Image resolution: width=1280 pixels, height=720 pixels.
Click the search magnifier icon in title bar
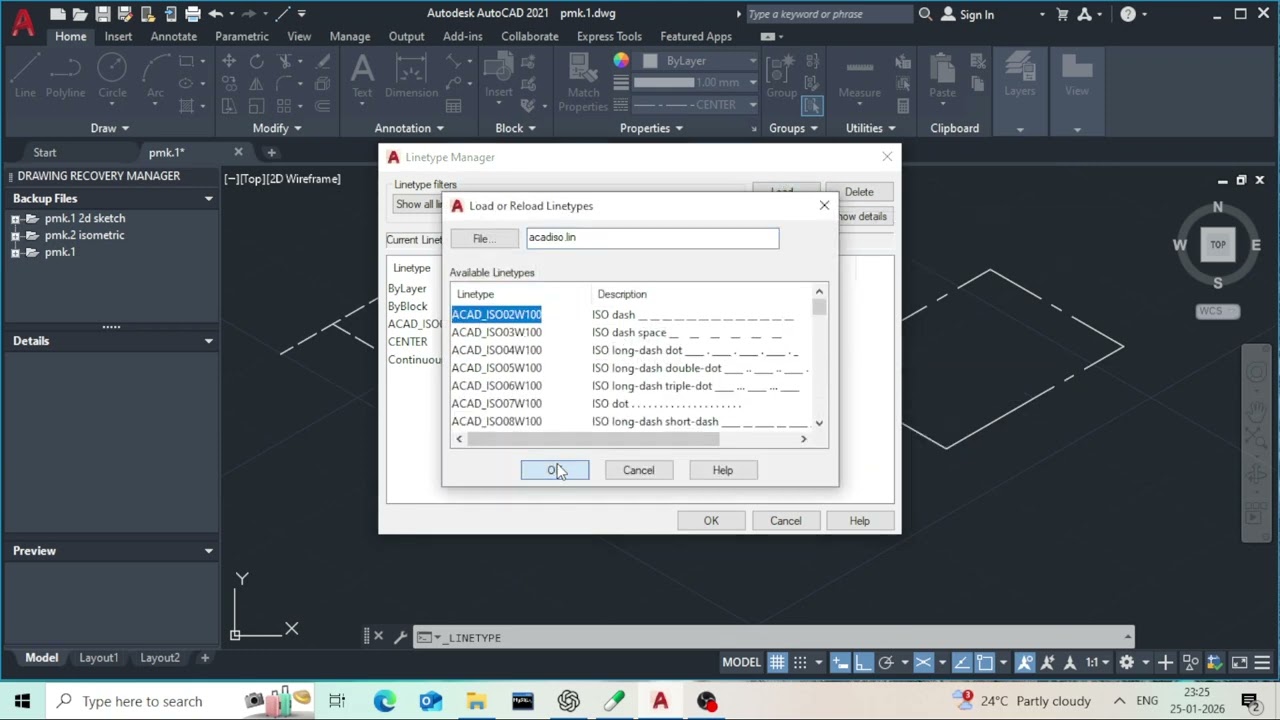[x=925, y=14]
